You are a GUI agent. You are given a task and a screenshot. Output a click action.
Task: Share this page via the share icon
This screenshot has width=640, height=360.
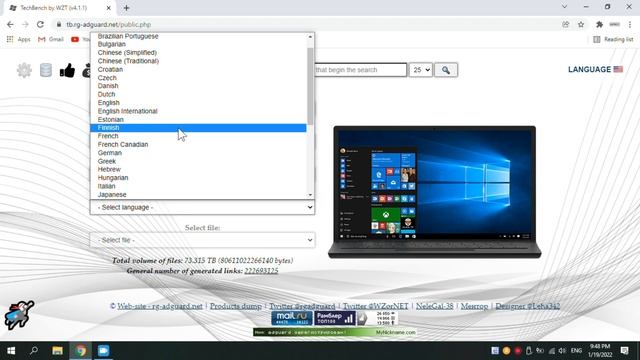[566, 24]
